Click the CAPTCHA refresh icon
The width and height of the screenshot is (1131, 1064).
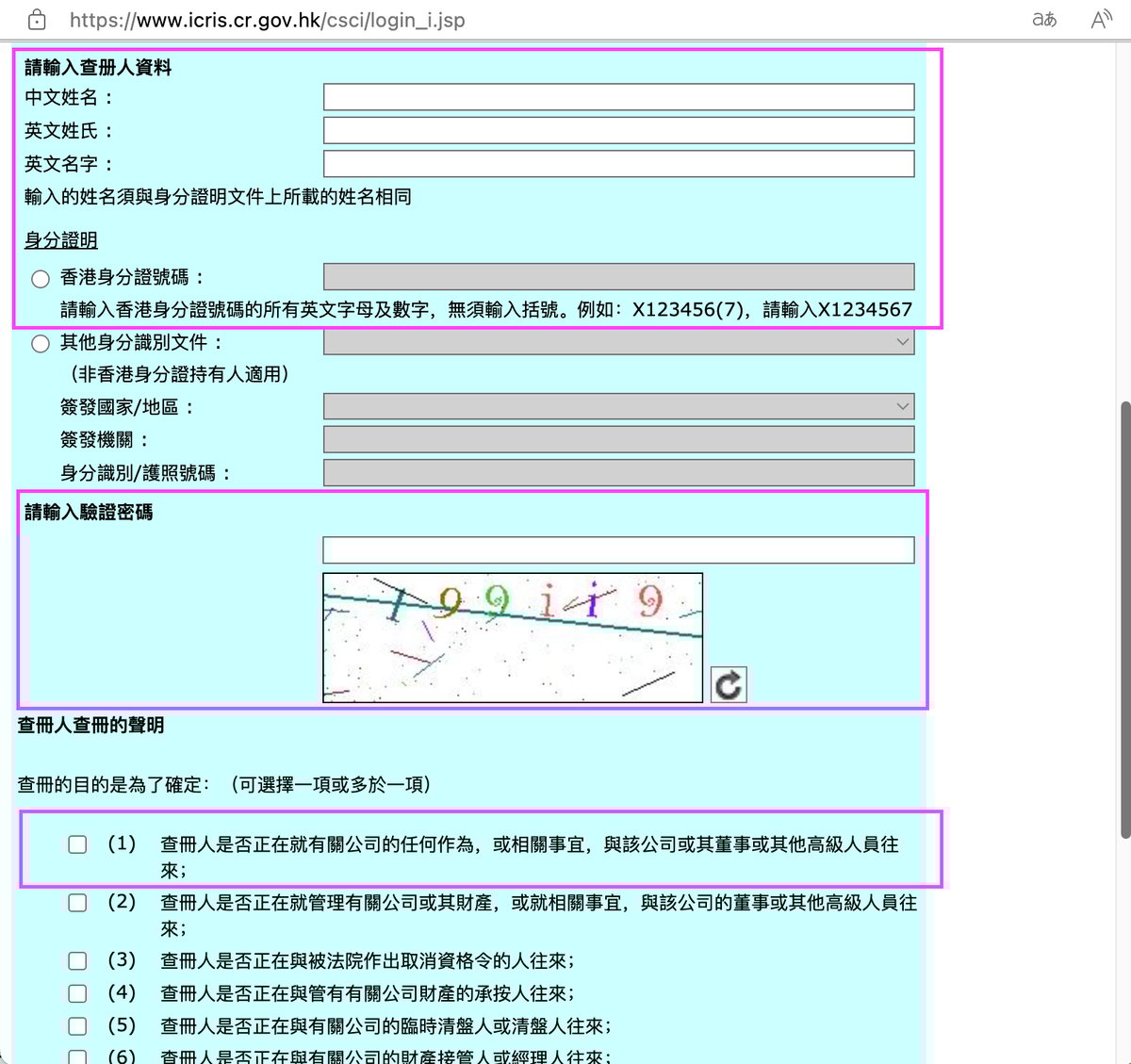[728, 685]
